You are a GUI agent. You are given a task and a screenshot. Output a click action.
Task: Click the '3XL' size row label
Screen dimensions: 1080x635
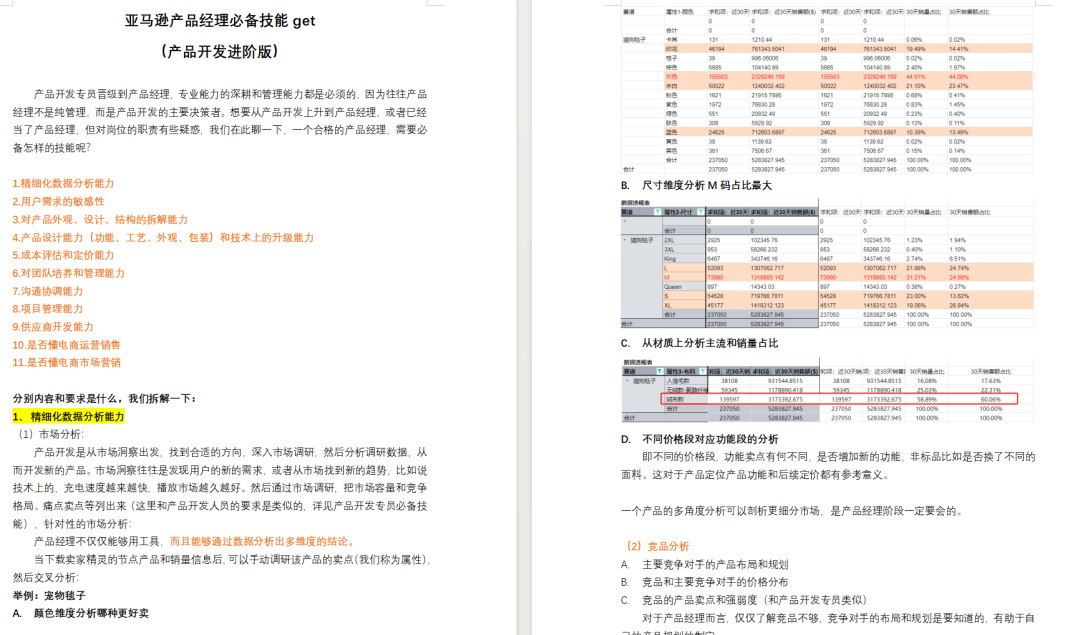tap(669, 249)
